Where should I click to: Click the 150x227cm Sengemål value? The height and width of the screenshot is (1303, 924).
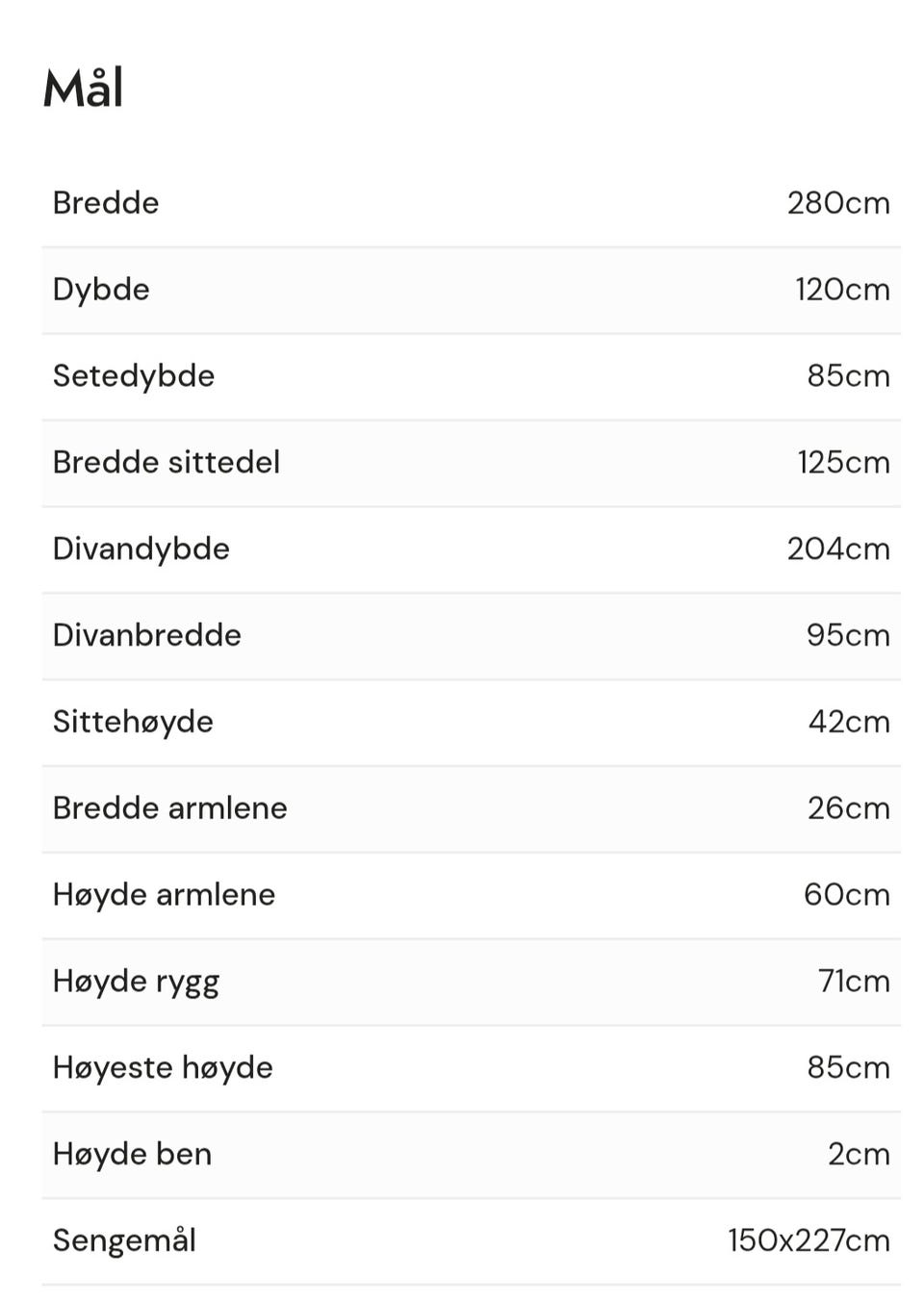tap(808, 1240)
